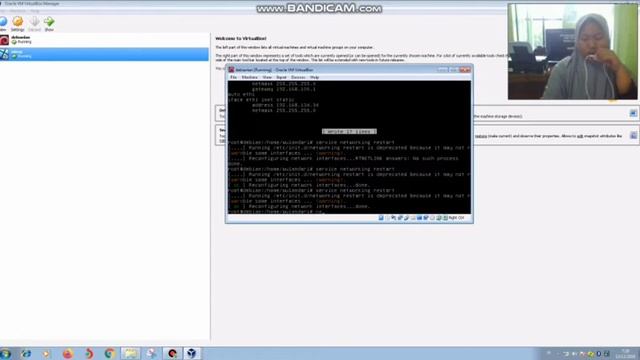640x360 pixels.
Task: Select the highlighted second VM in list
Action: pyautogui.click(x=104, y=54)
